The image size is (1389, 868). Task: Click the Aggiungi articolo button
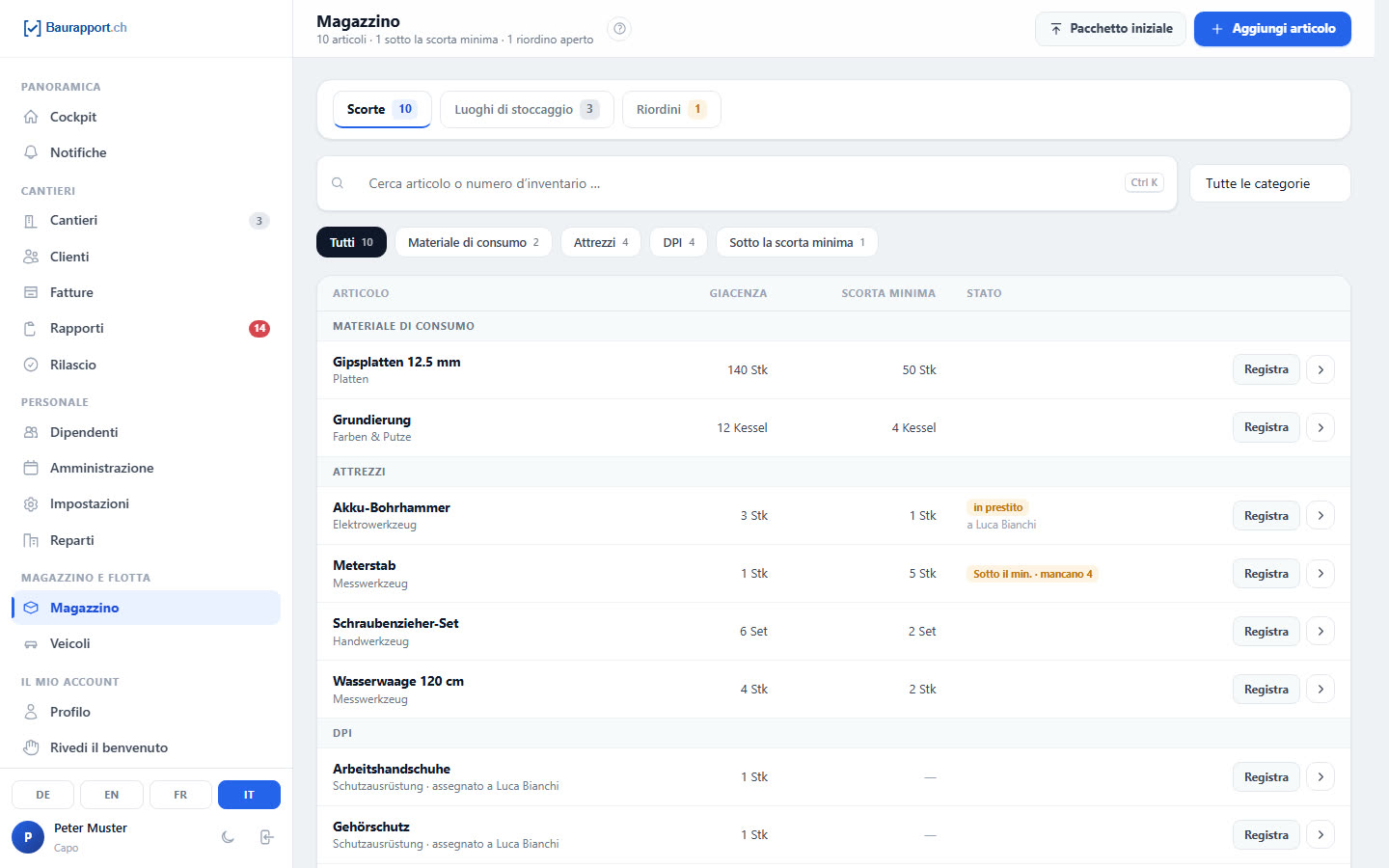1272,29
